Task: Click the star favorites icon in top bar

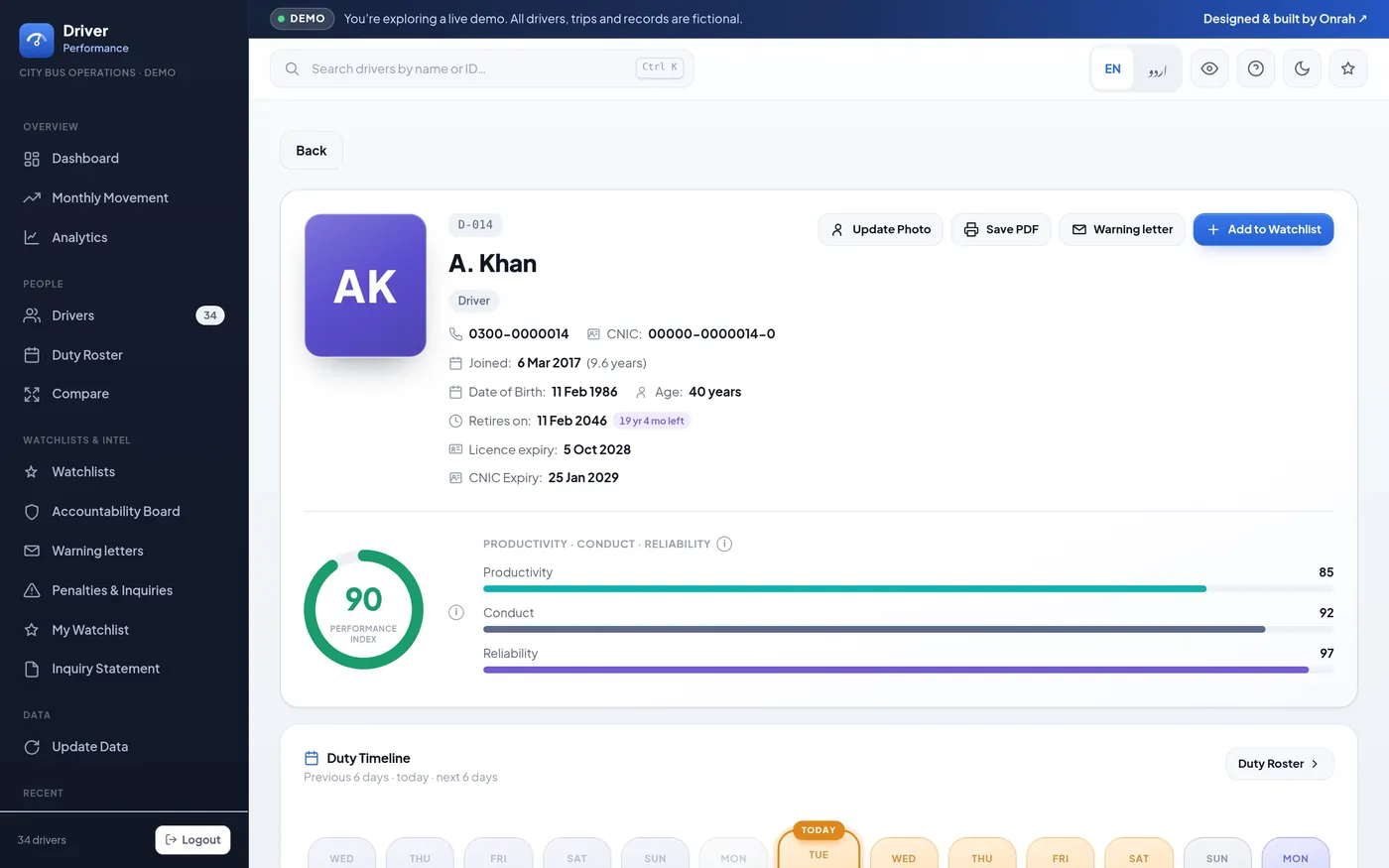Action: [x=1348, y=68]
